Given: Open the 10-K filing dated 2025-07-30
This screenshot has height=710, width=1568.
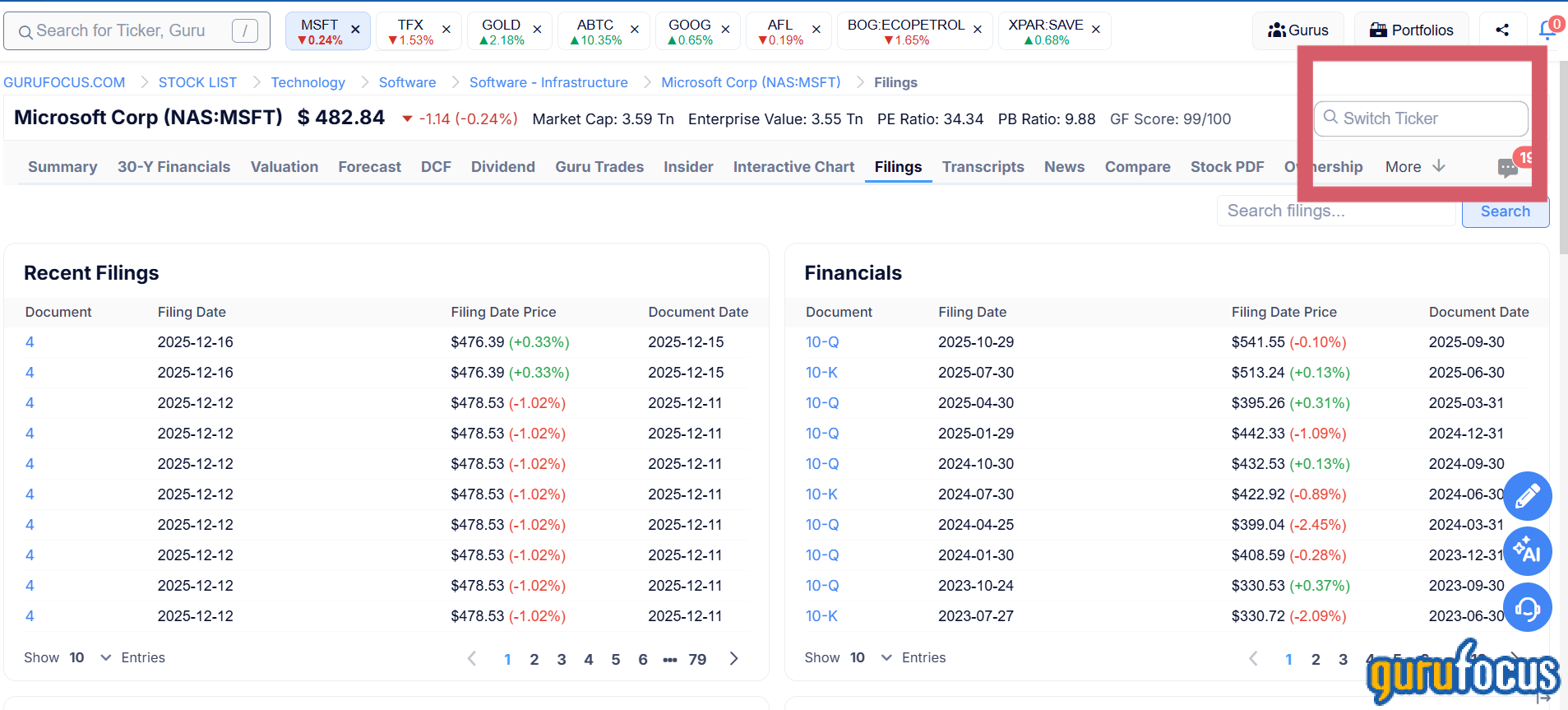Looking at the screenshot, I should click(821, 373).
